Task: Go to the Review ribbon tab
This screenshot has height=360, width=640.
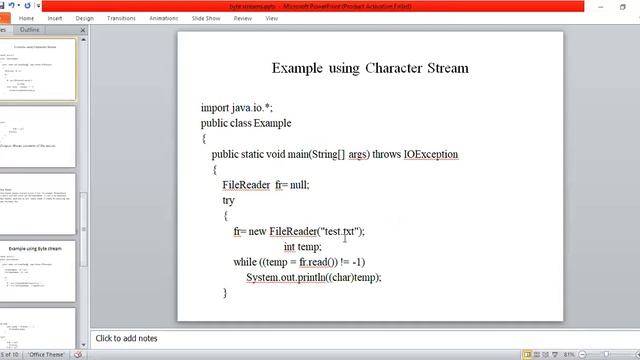Action: tap(242, 18)
